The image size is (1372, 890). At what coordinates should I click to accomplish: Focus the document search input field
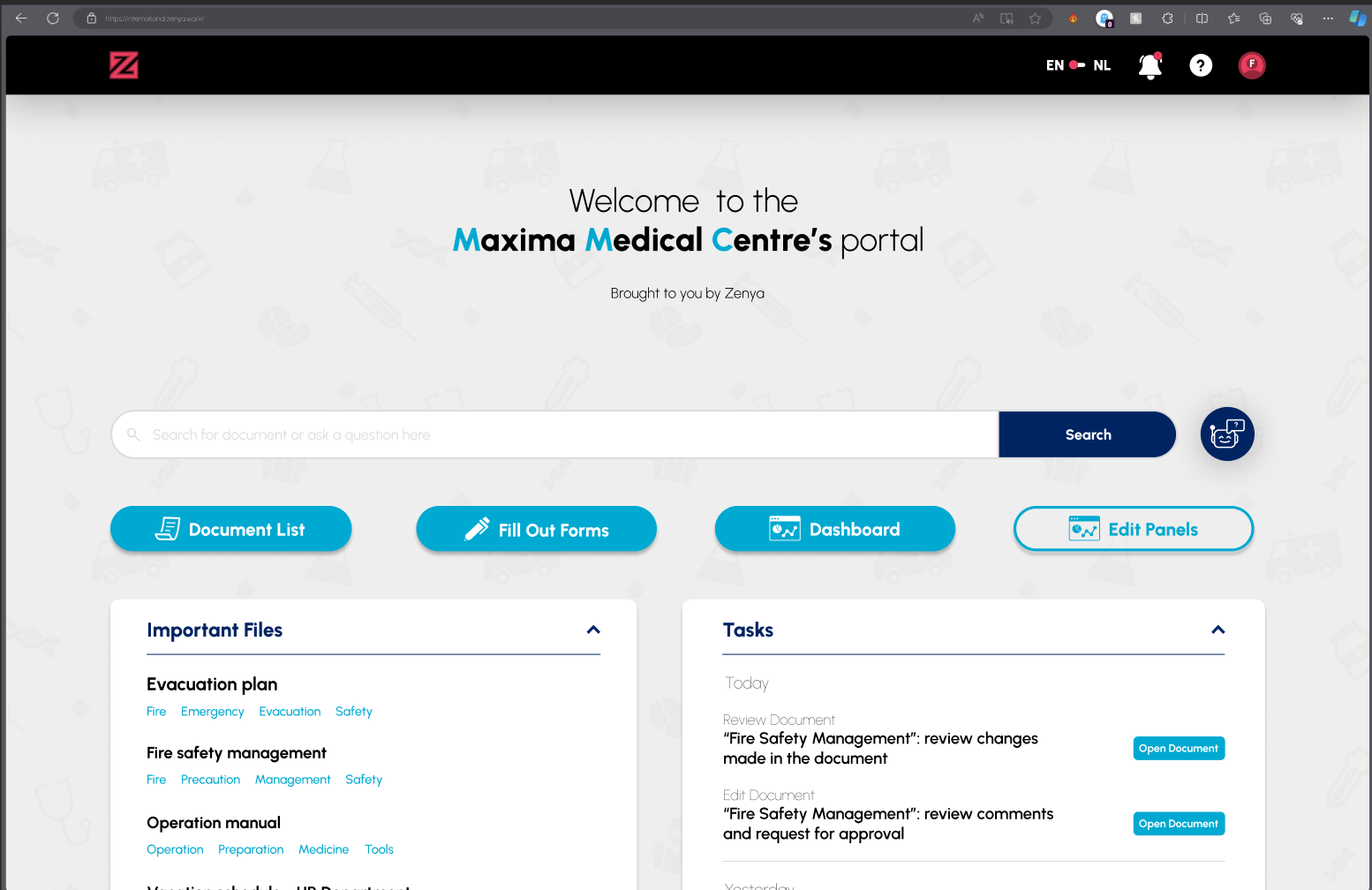point(556,434)
